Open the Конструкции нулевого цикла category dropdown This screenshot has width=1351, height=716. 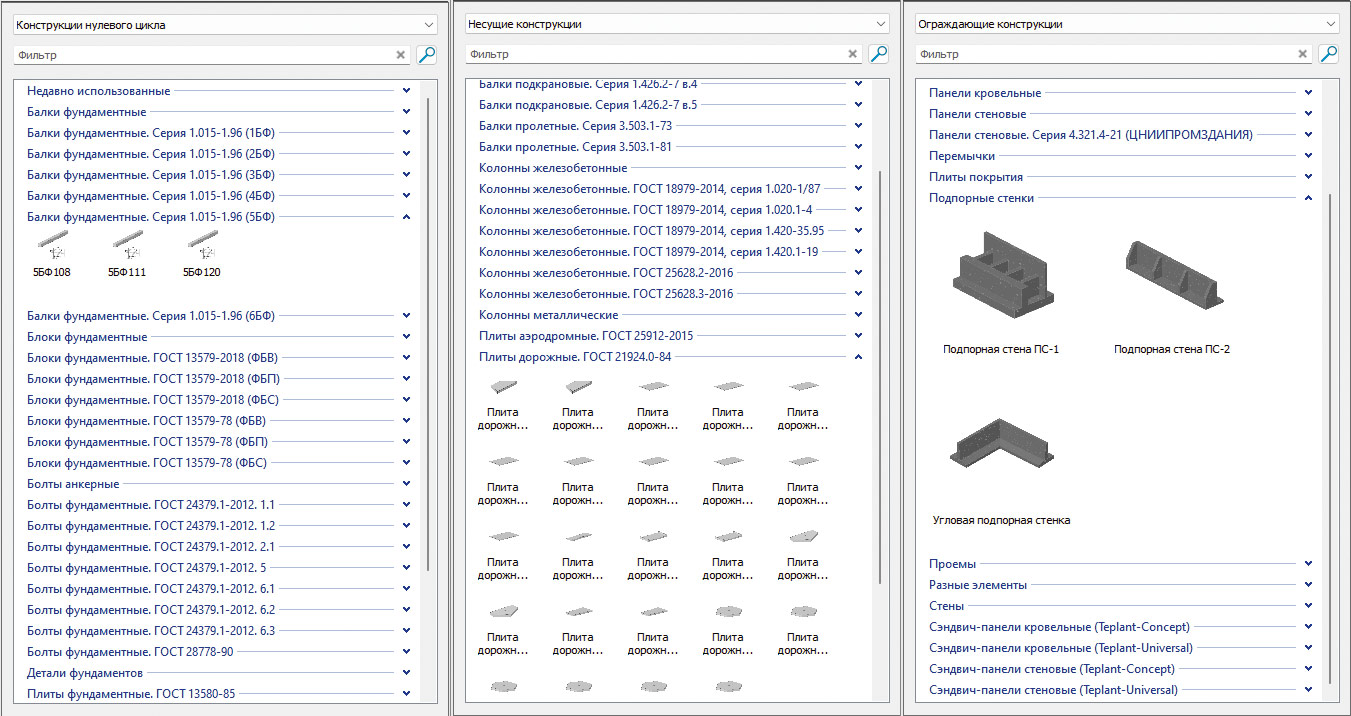tap(226, 25)
